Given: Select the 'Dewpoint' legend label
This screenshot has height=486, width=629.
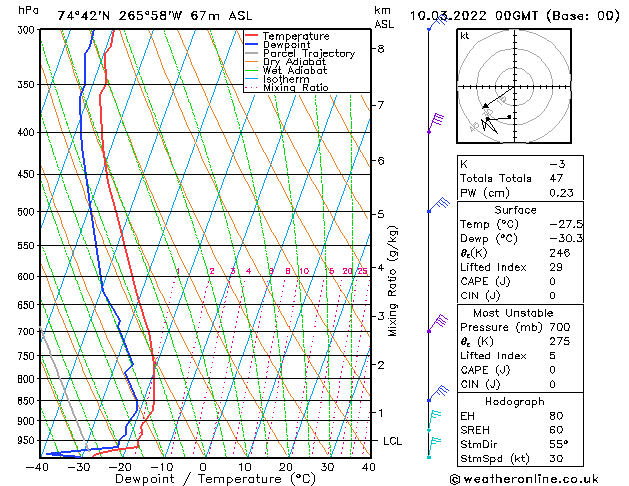Looking at the screenshot, I should pos(286,45).
